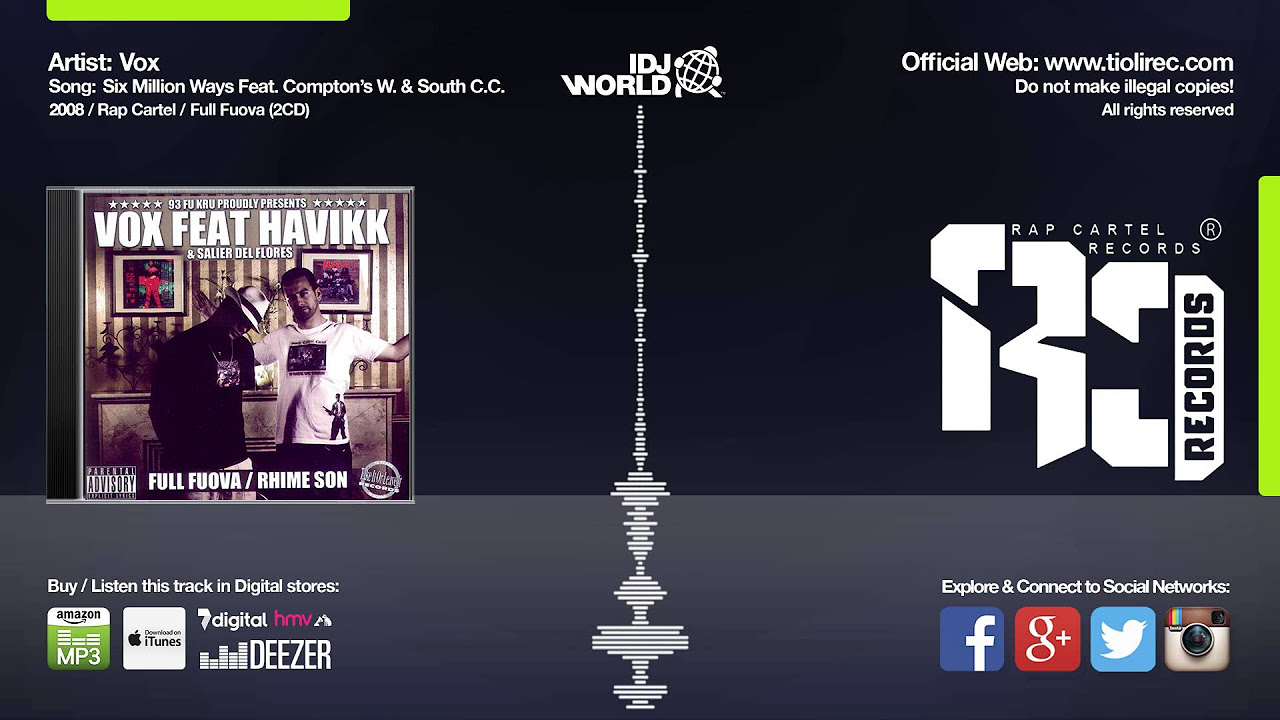Open the Deezer logo link
Viewport: 1280px width, 720px height.
point(265,655)
